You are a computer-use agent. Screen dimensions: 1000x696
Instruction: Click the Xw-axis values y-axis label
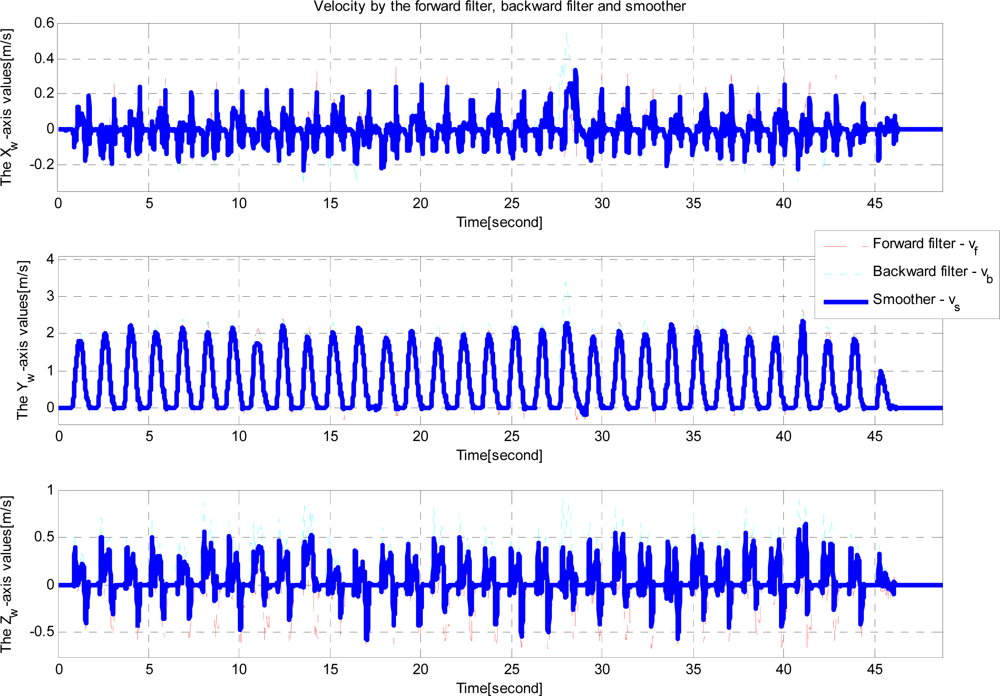click(8, 107)
